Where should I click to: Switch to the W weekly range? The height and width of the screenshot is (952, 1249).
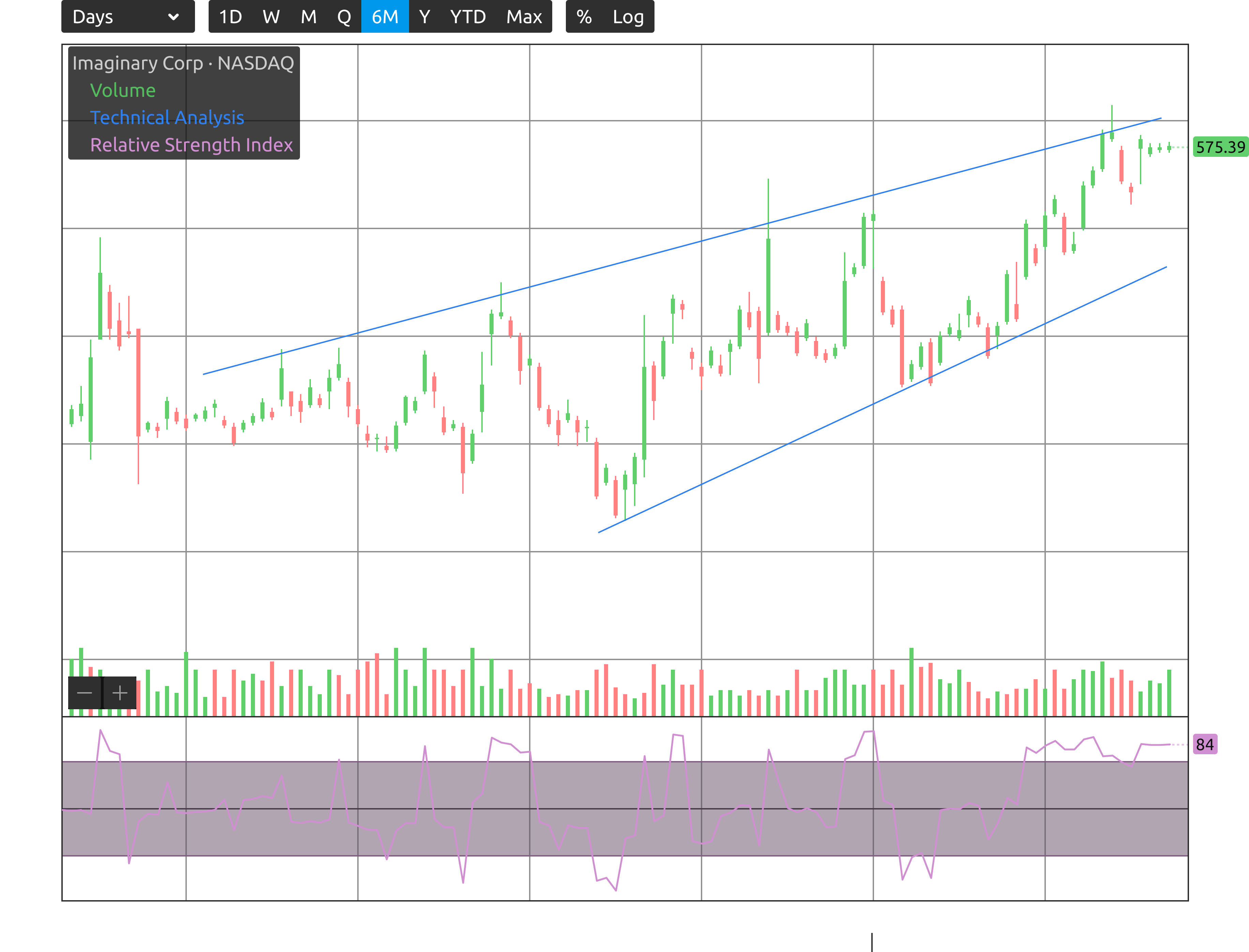(x=271, y=17)
